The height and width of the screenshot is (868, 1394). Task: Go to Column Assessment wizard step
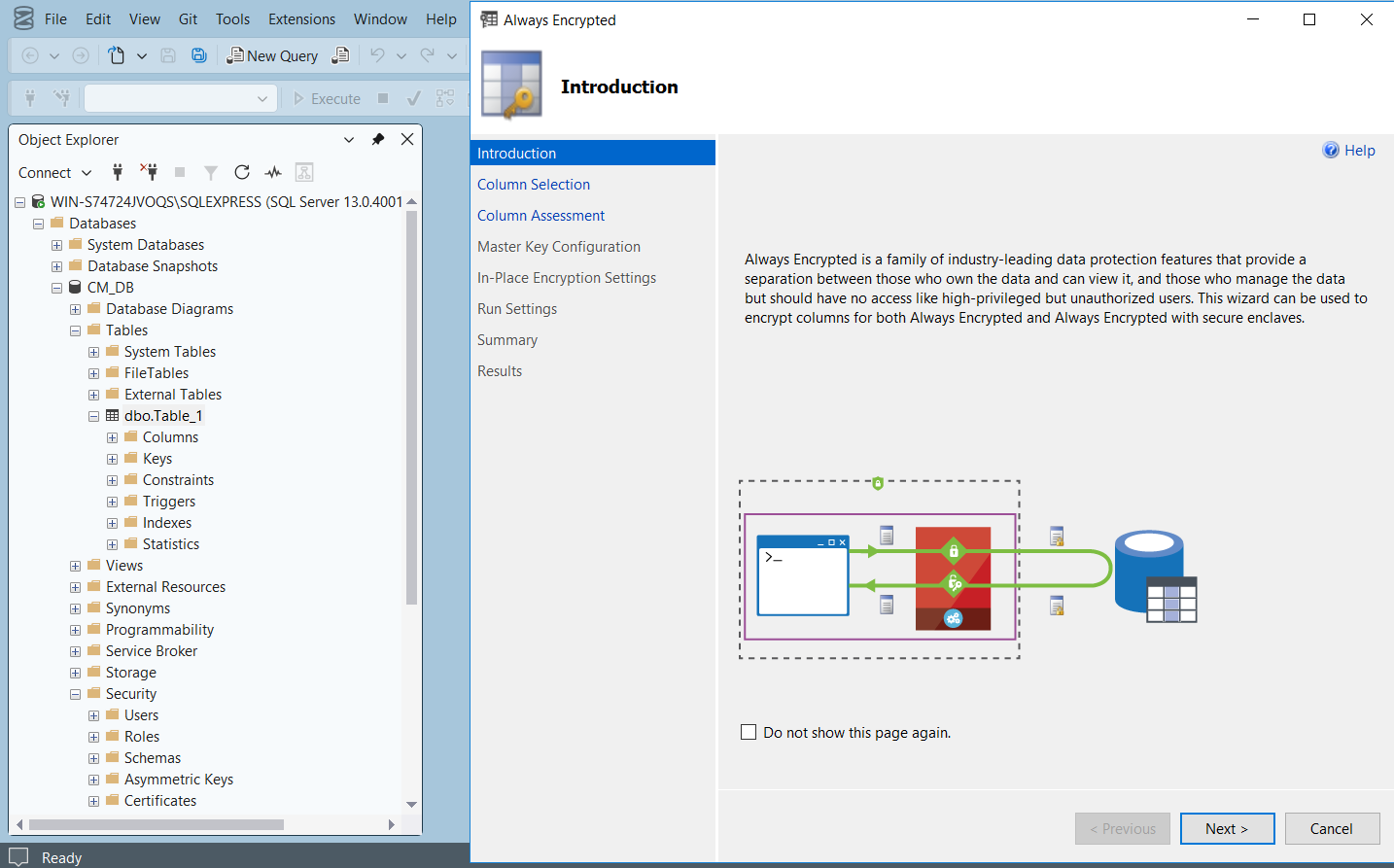[x=540, y=215]
